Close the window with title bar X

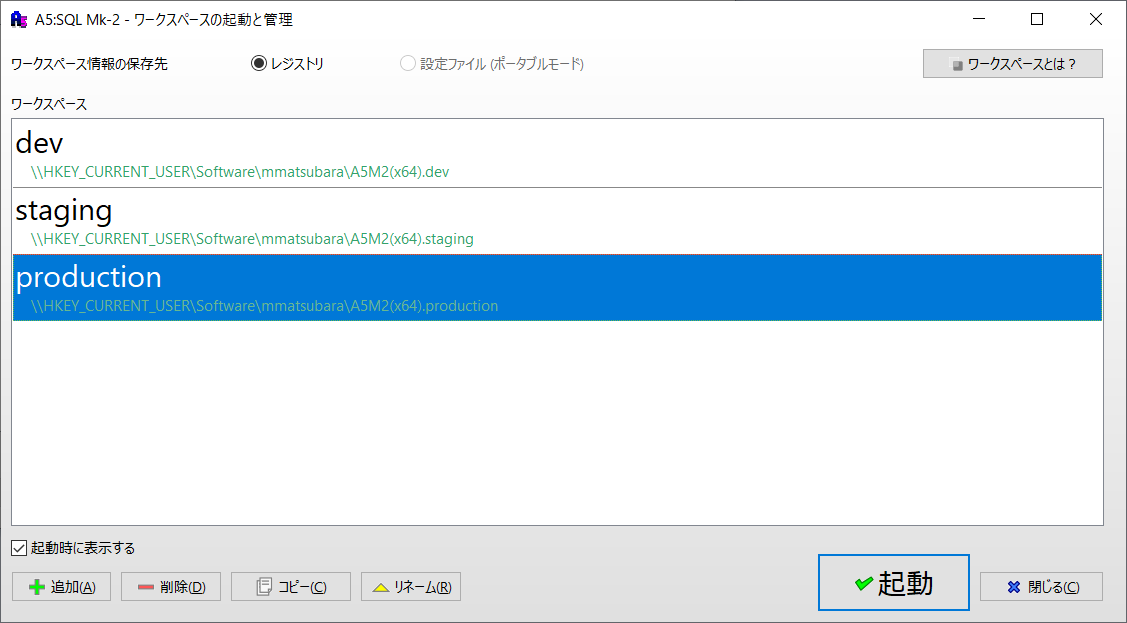(x=1096, y=19)
